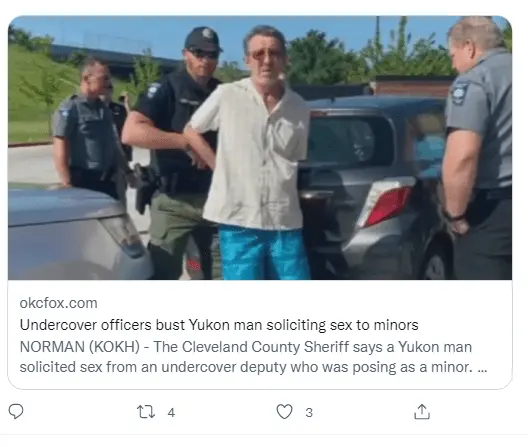Click the red taillight of the gray car
Screen dimensions: 528x447
(x=387, y=204)
